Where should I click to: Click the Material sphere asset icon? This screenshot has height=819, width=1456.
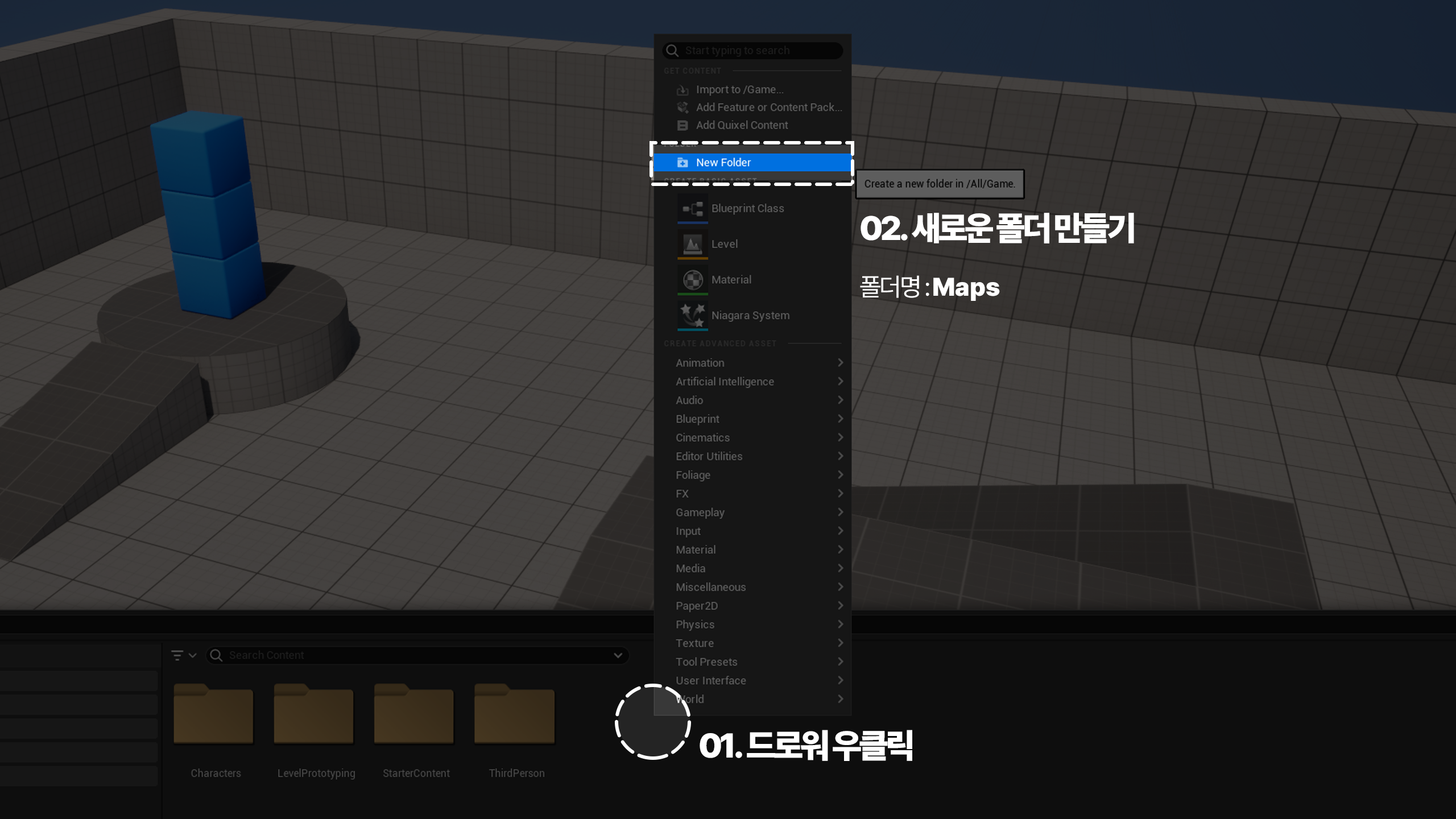pos(693,280)
